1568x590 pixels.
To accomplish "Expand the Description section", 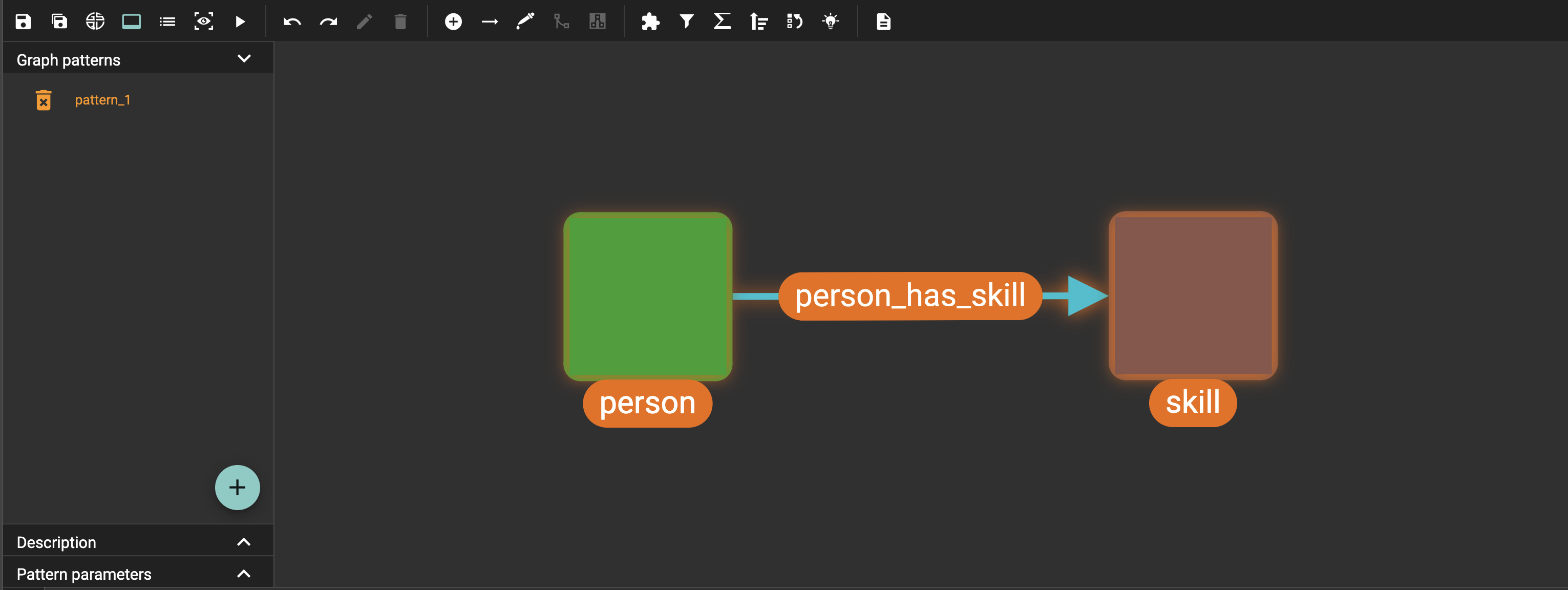I will click(x=244, y=542).
